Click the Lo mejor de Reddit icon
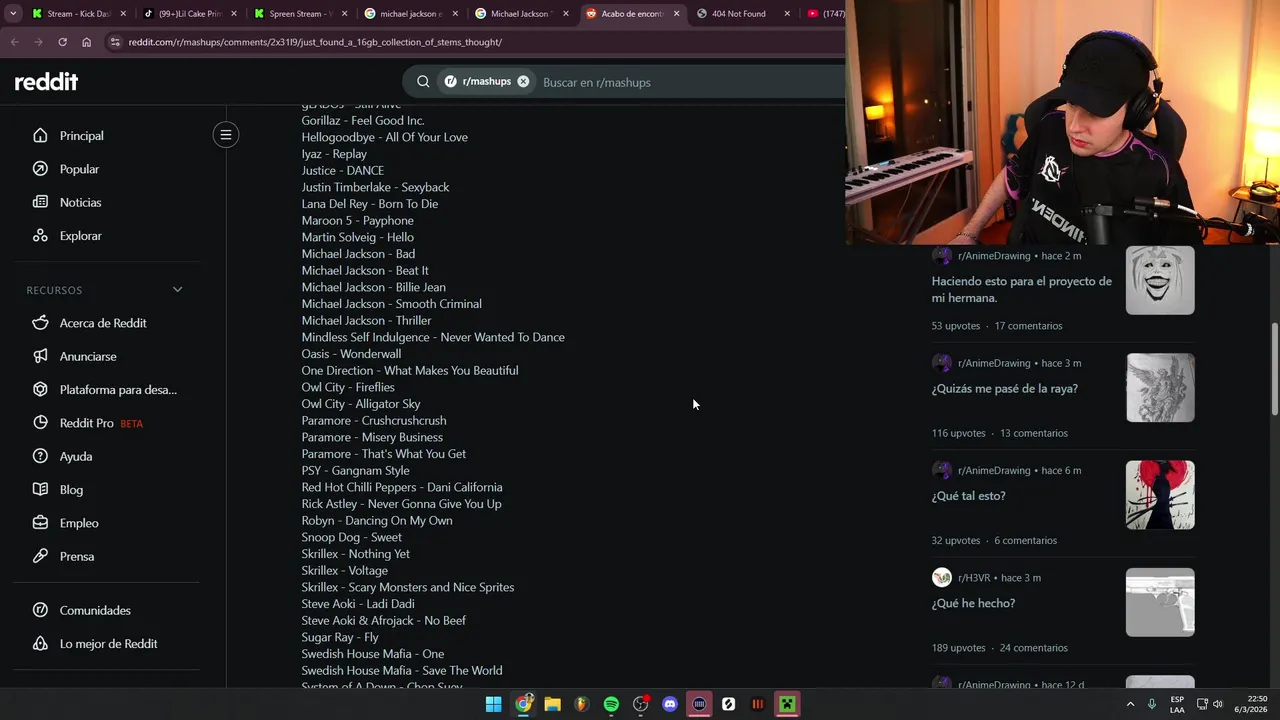Screen dimensions: 1280x720 40,644
